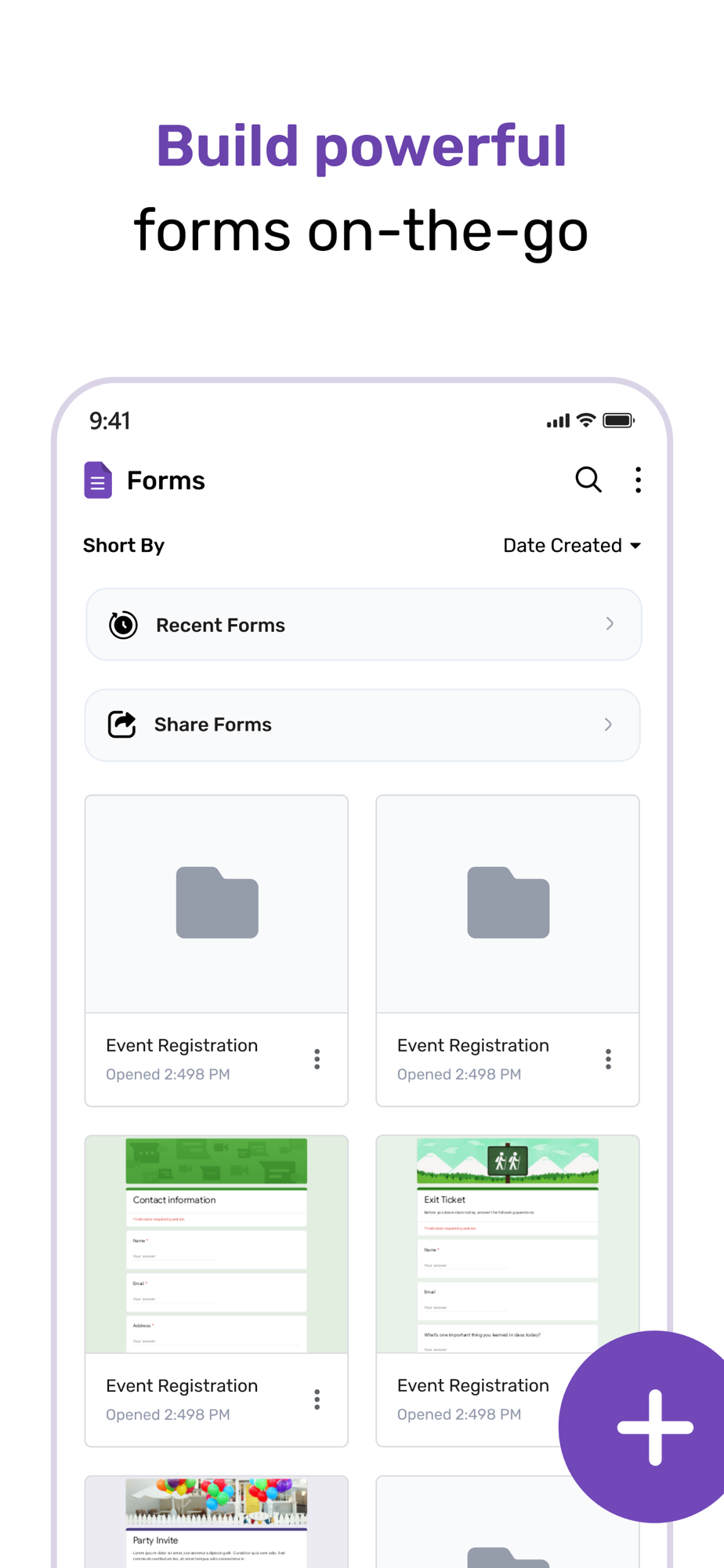Expand Recent Forms with its chevron

pos(610,624)
